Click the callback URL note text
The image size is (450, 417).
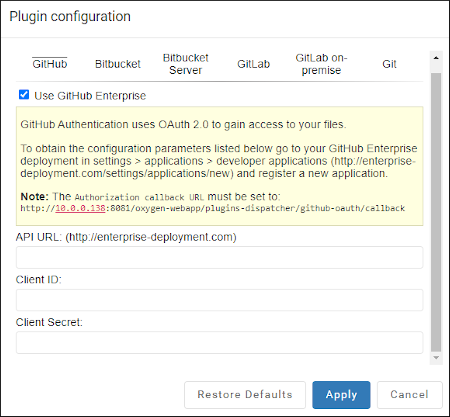213,202
